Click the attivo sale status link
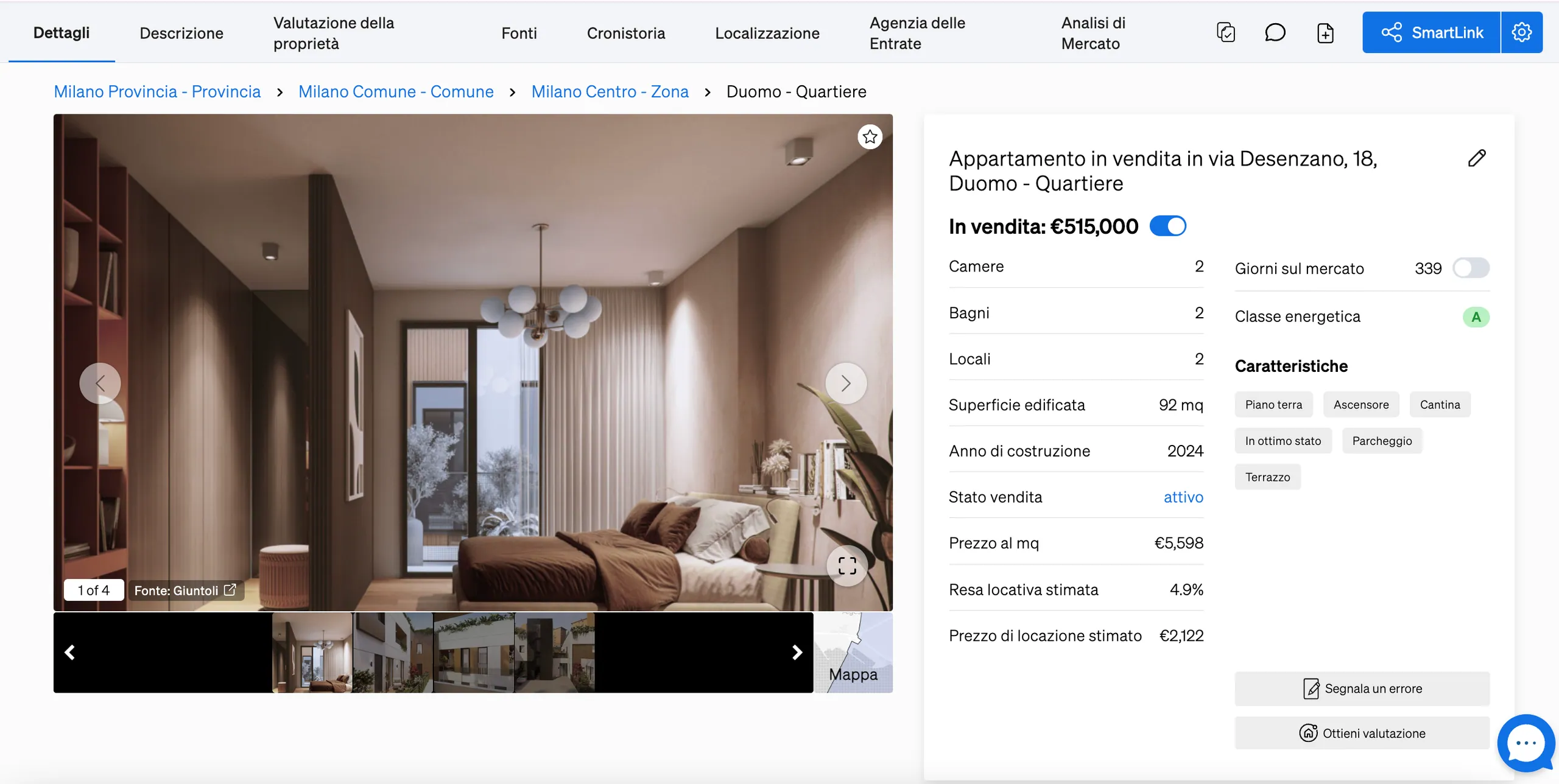This screenshot has width=1559, height=784. tap(1183, 497)
